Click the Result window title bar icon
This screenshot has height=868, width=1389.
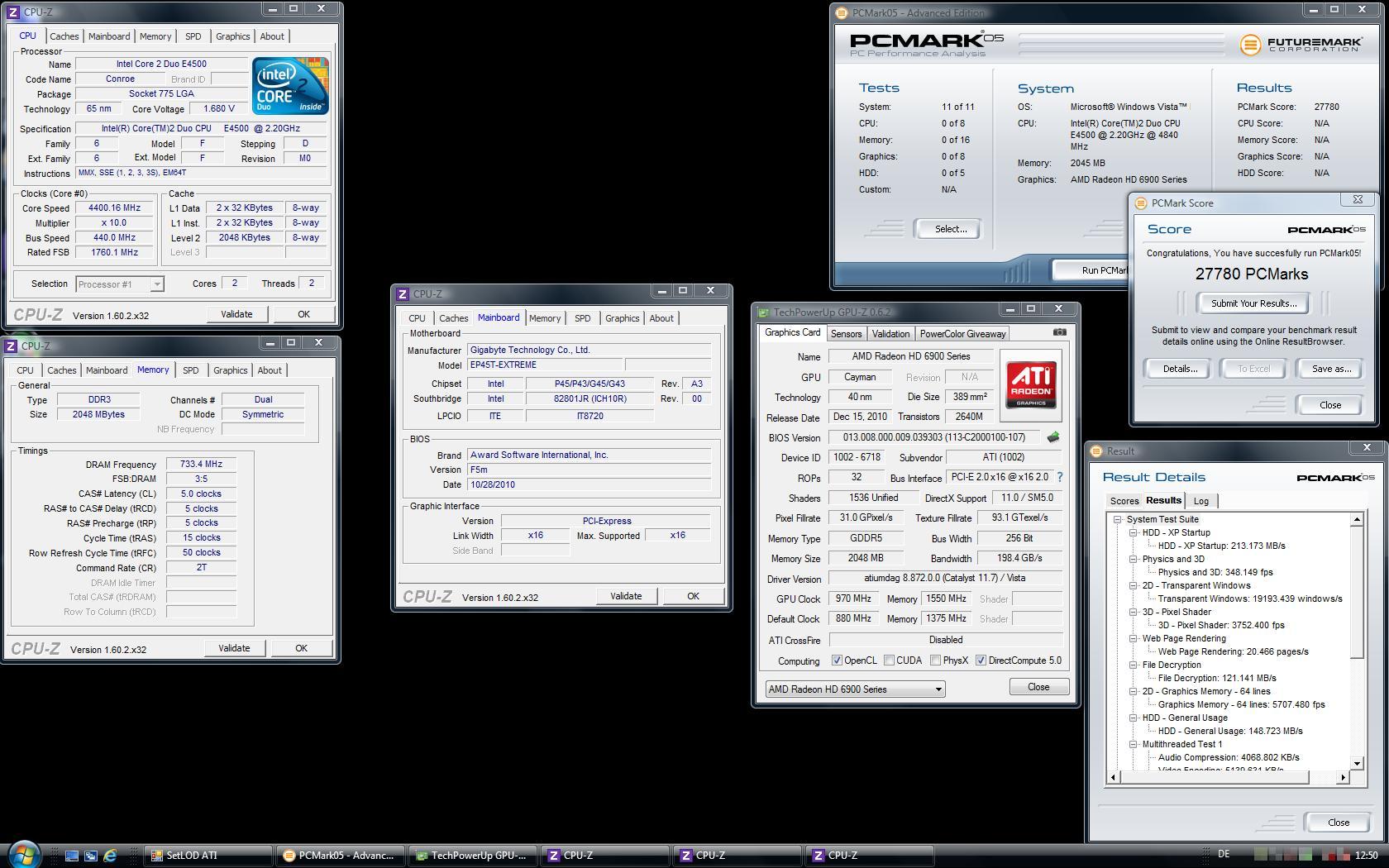[1096, 451]
